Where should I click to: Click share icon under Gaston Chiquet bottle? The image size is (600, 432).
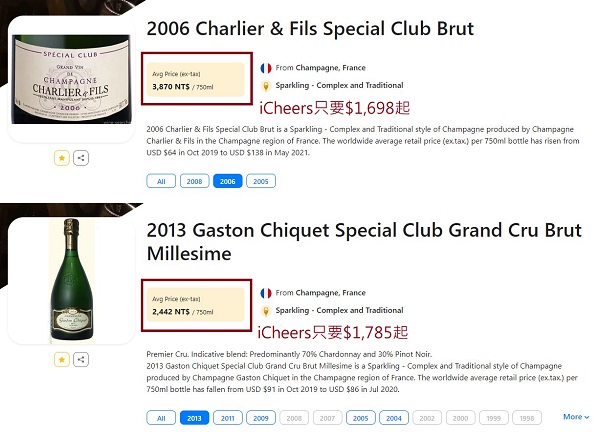[x=81, y=359]
